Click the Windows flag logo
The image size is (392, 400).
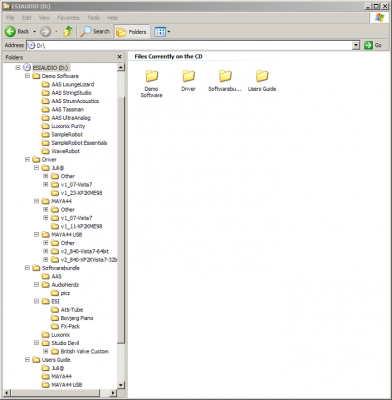[x=379, y=18]
